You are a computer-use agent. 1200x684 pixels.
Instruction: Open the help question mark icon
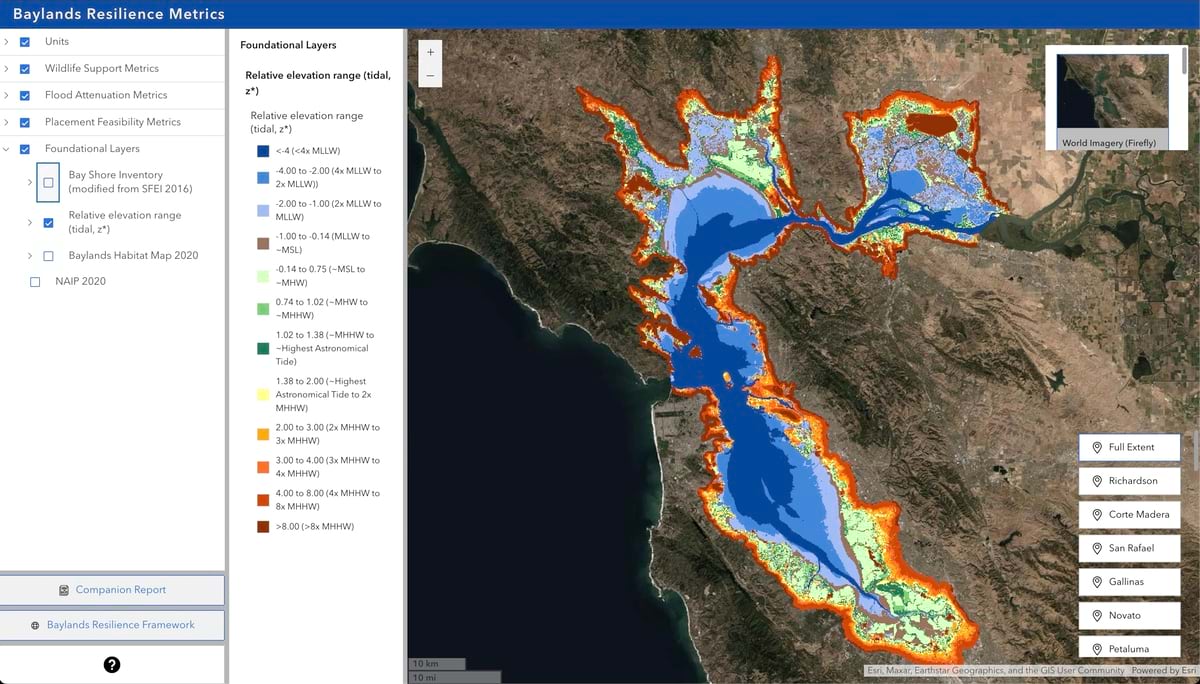pyautogui.click(x=112, y=663)
